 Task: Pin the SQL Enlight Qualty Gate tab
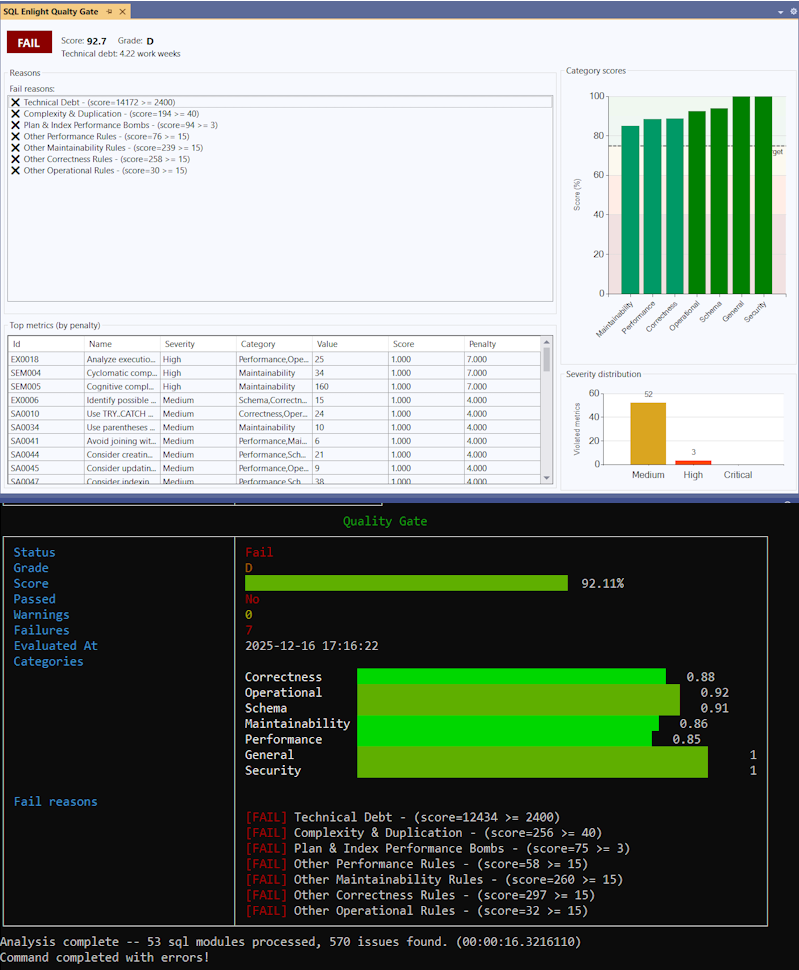(x=109, y=12)
